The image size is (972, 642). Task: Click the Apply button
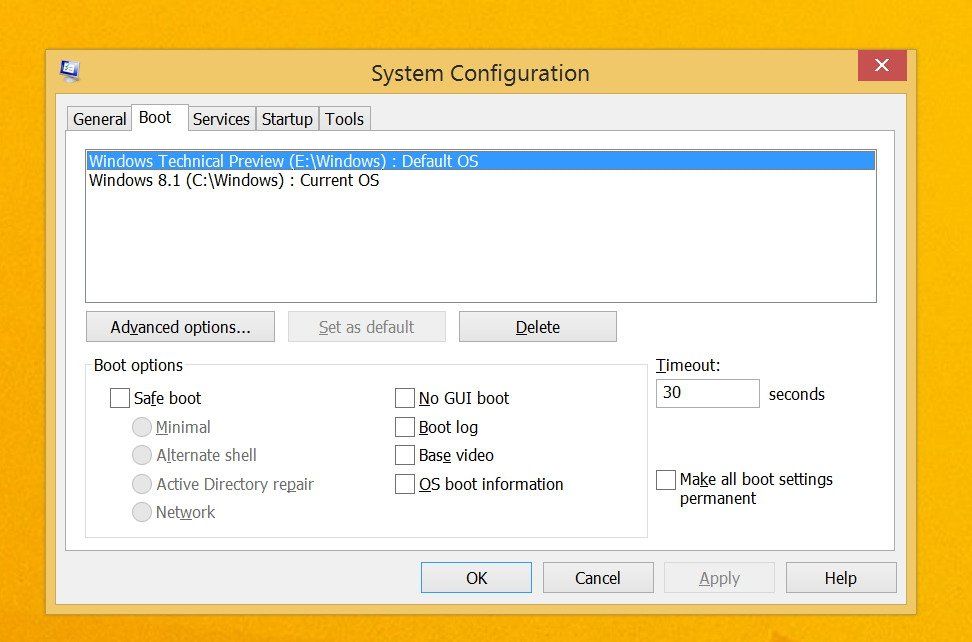[719, 578]
